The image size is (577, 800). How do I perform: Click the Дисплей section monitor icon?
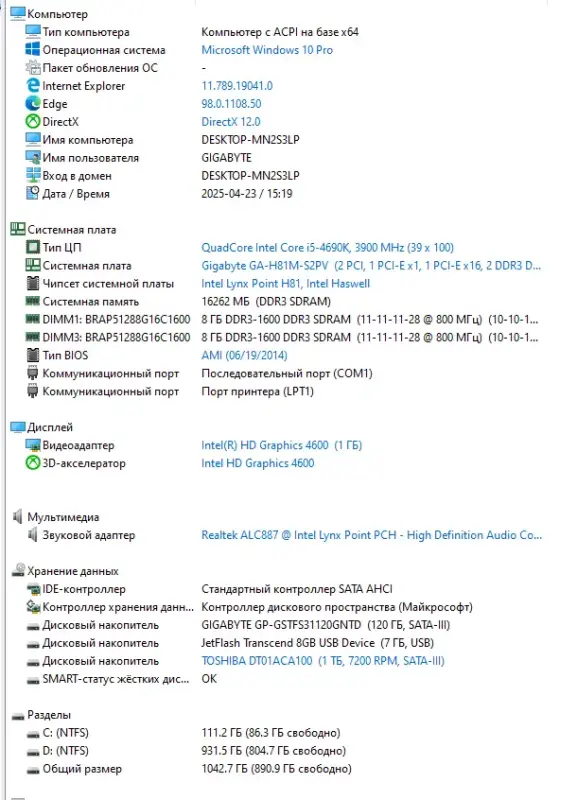click(18, 427)
